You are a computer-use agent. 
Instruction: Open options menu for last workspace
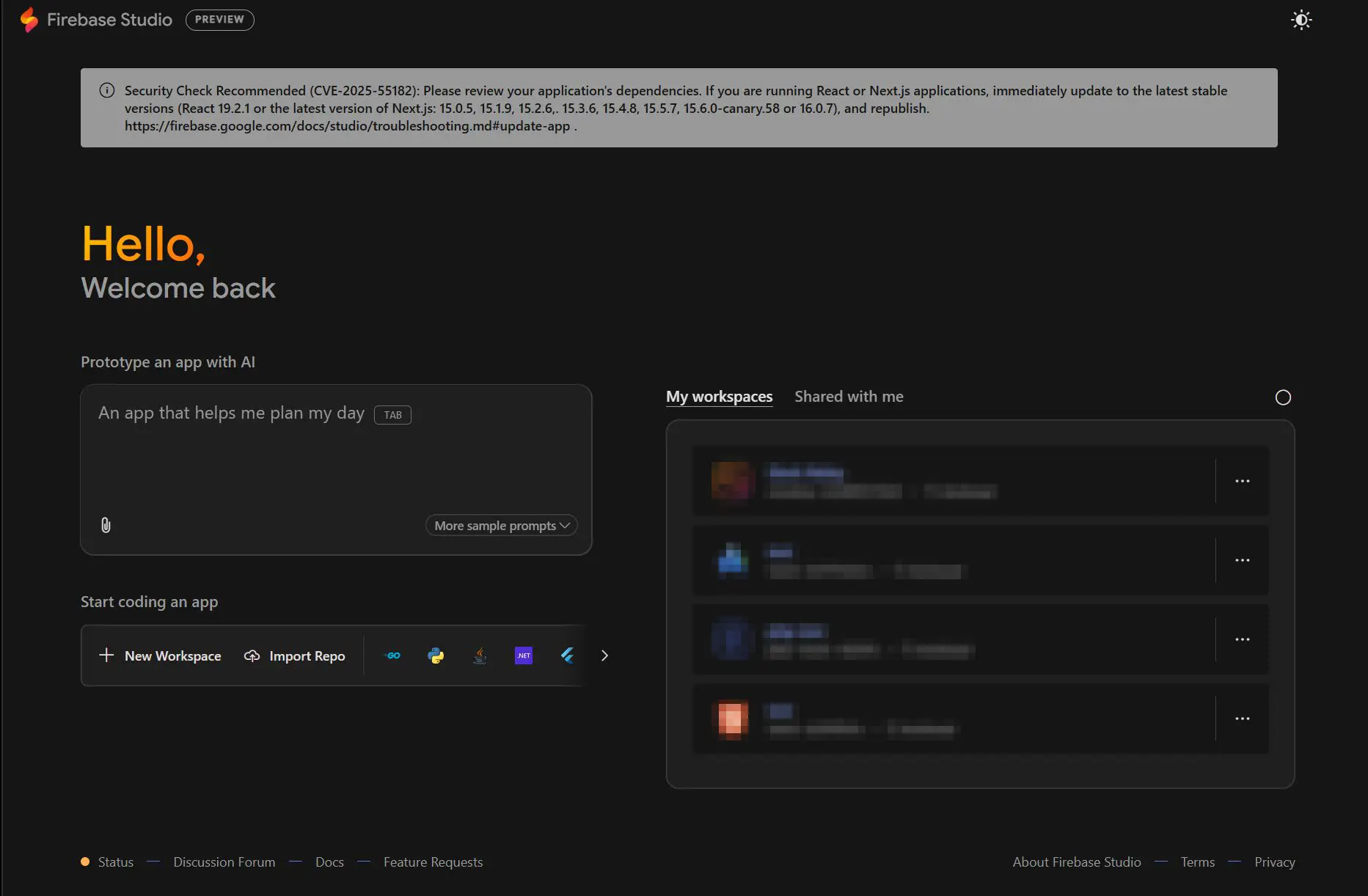point(1242,719)
